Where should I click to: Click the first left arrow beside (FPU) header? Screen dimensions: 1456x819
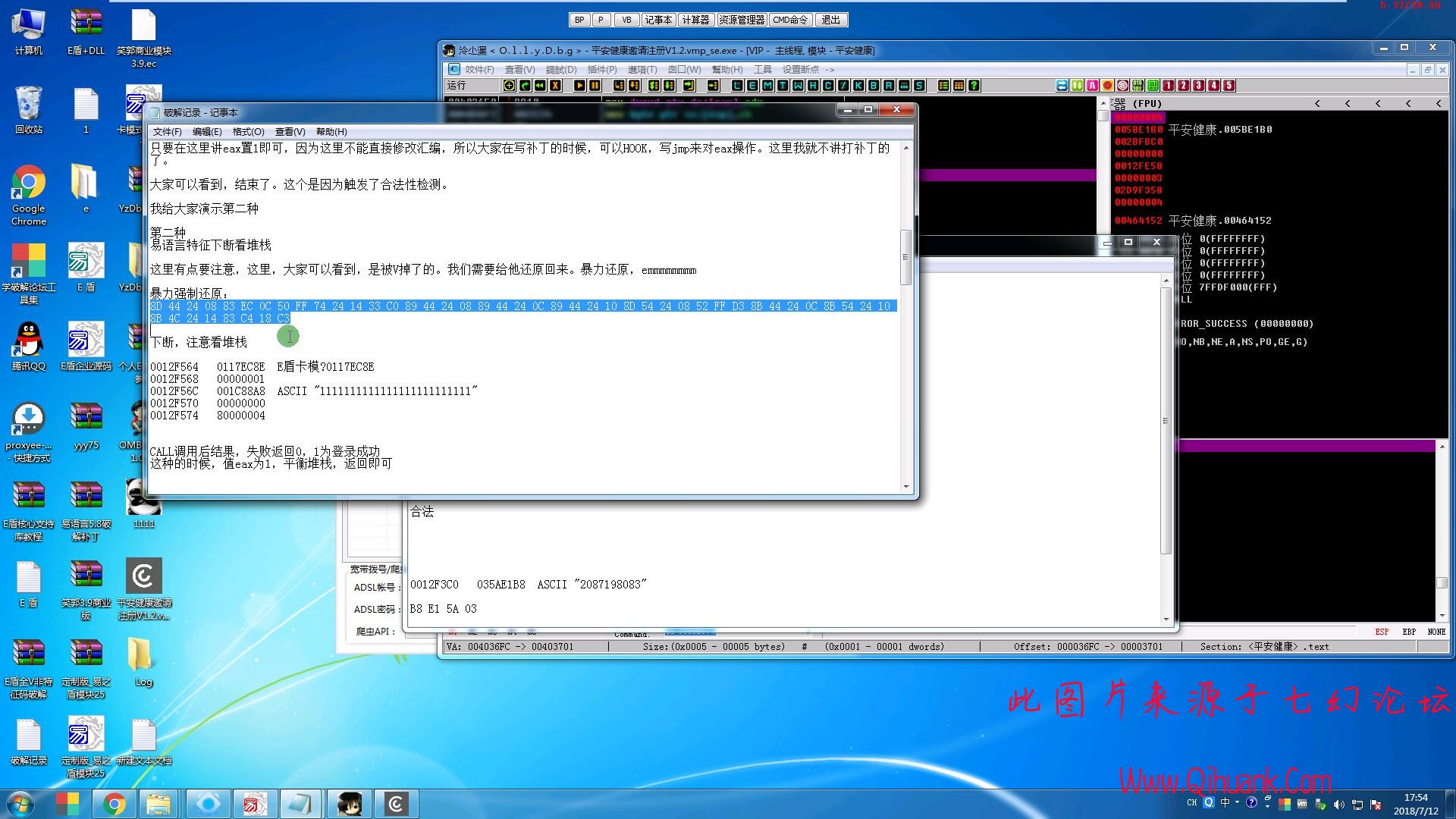point(1317,103)
